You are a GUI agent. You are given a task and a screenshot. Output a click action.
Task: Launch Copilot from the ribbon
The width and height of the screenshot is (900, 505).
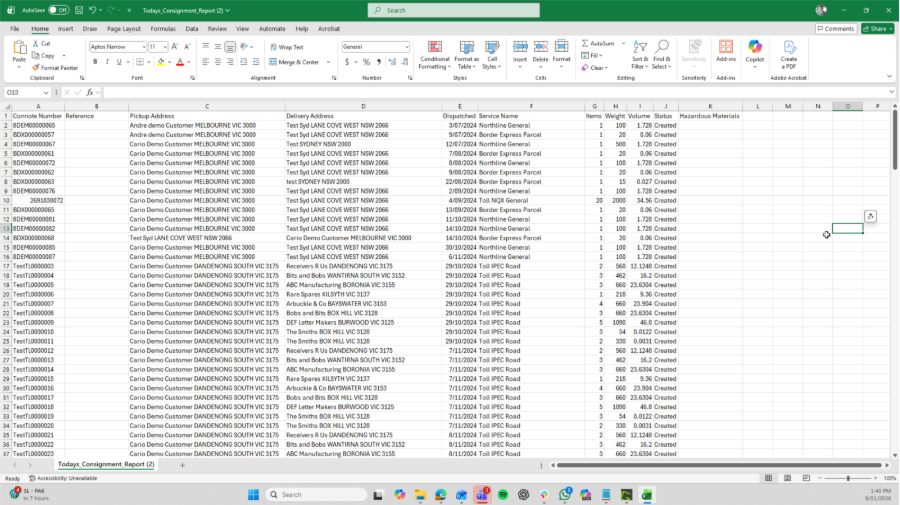tap(754, 52)
